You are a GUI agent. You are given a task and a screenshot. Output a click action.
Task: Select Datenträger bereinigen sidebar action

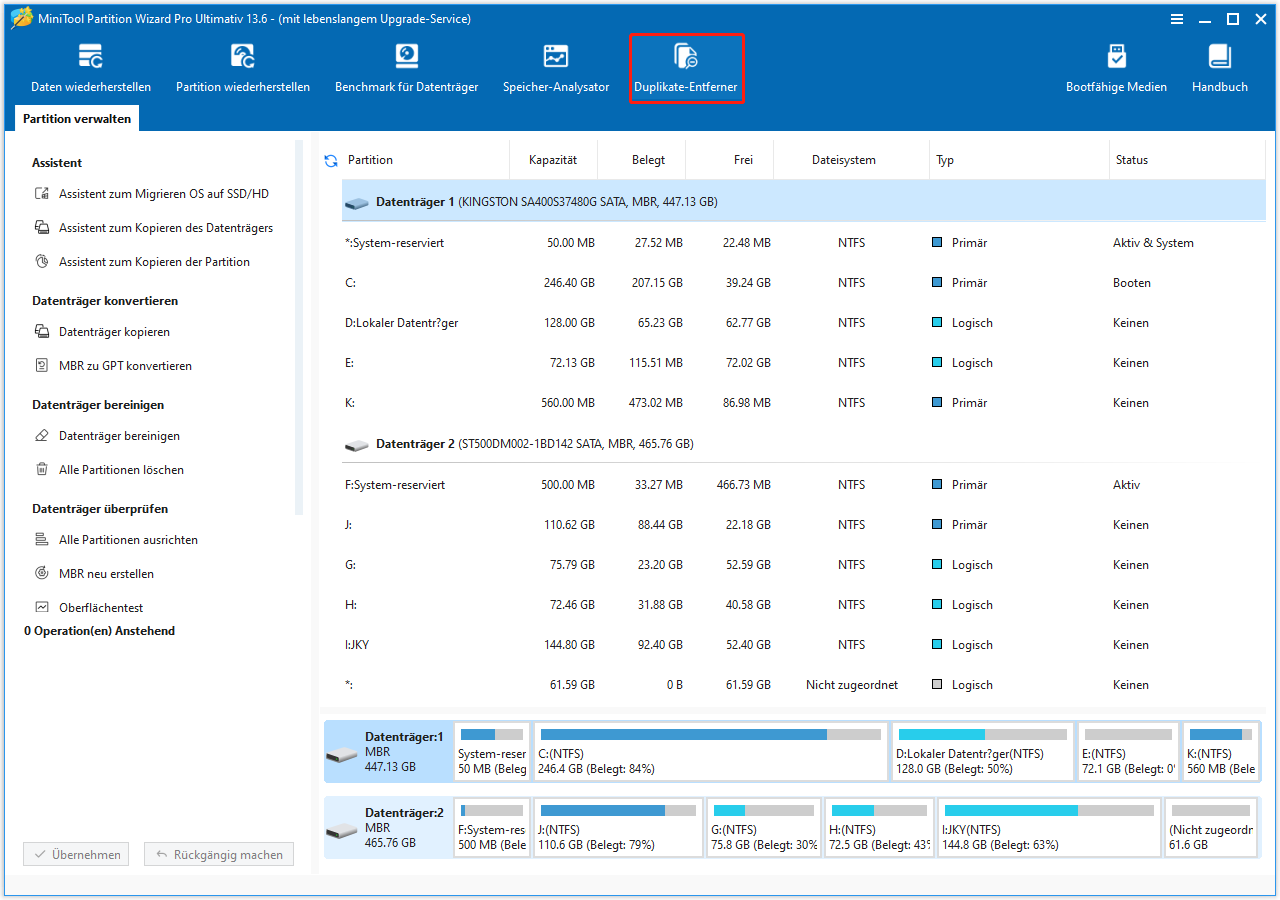pyautogui.click(x=107, y=436)
